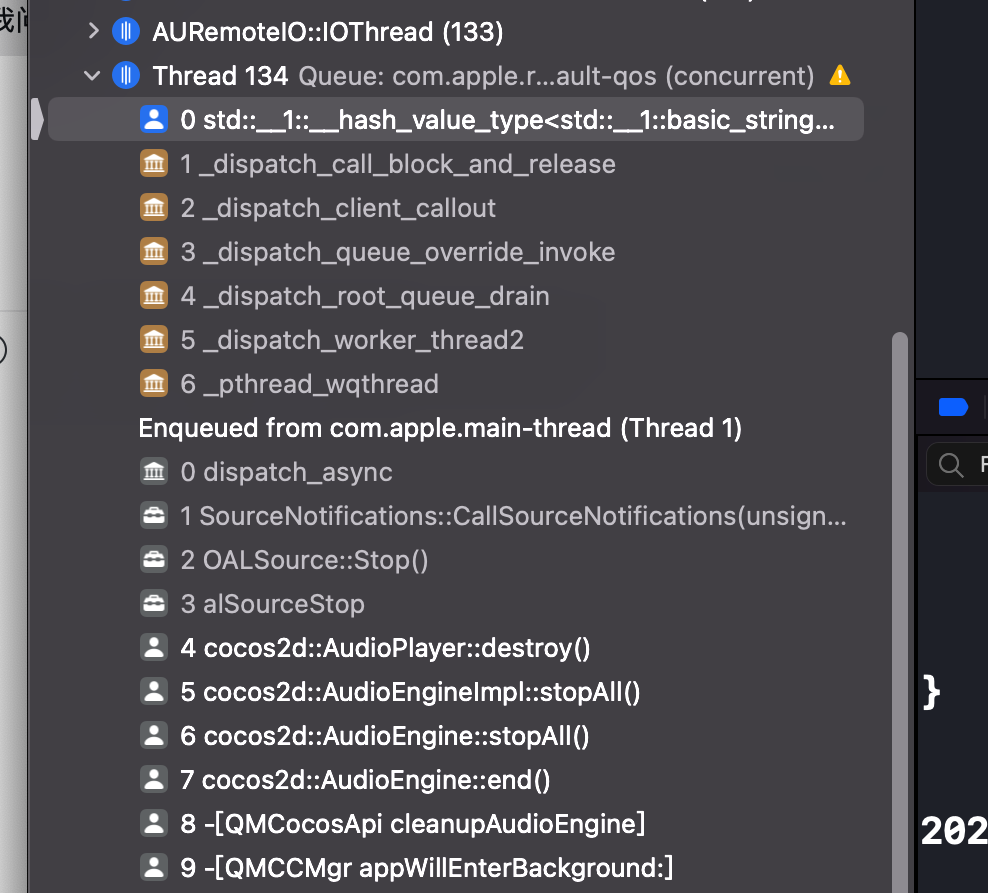Click the briefcase icon beside OALSource::Stop()
Image resolution: width=988 pixels, height=893 pixels.
click(154, 560)
